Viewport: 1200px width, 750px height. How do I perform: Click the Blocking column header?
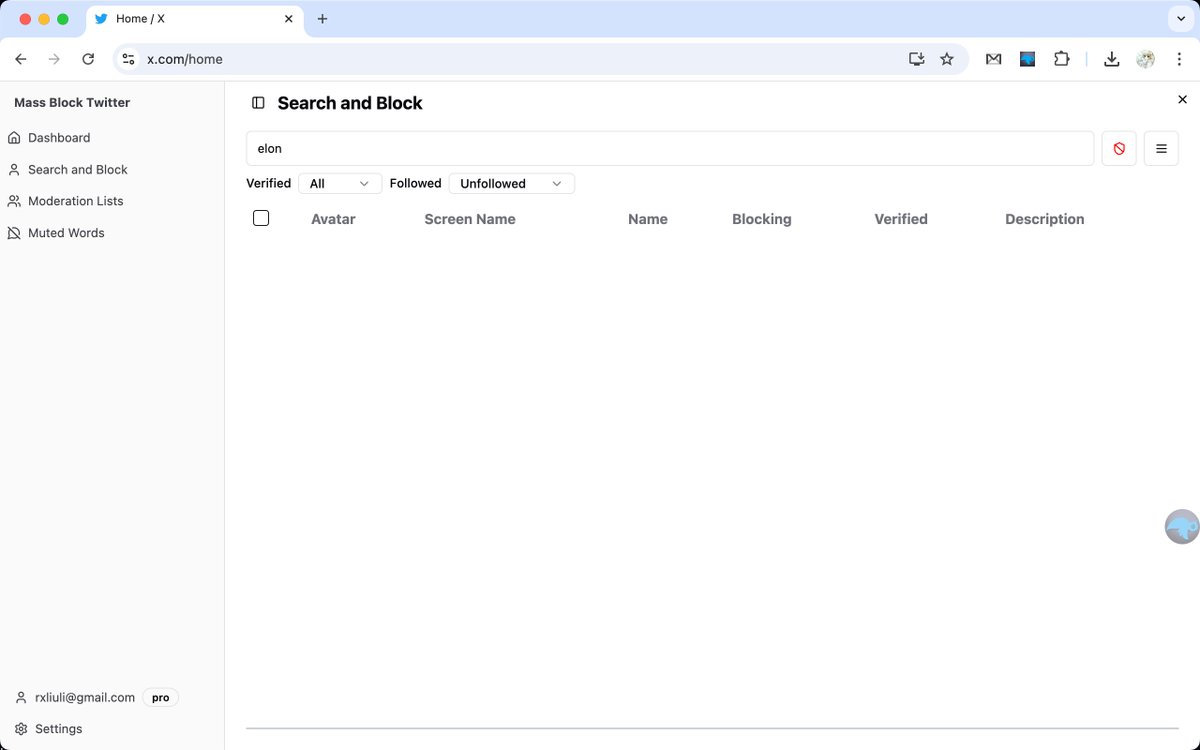click(762, 219)
